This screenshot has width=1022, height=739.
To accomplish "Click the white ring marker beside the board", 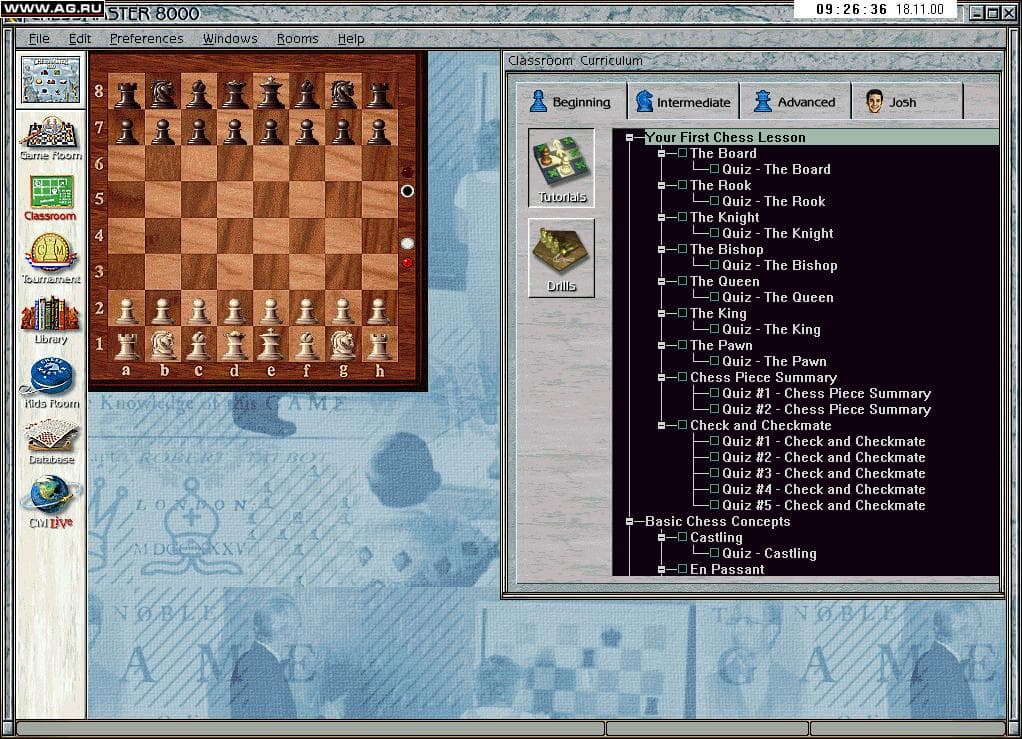I will coord(407,191).
